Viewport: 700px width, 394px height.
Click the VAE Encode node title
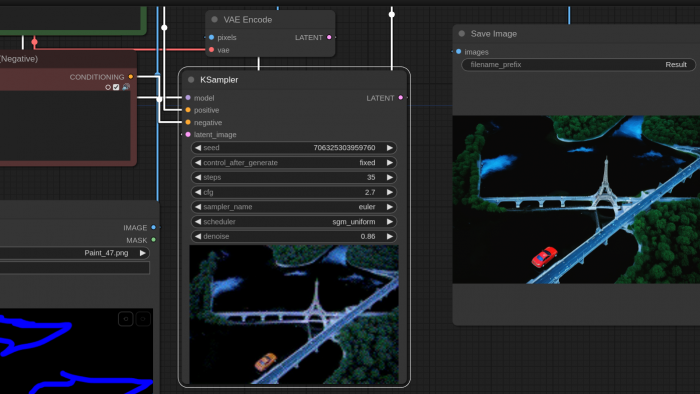(248, 20)
